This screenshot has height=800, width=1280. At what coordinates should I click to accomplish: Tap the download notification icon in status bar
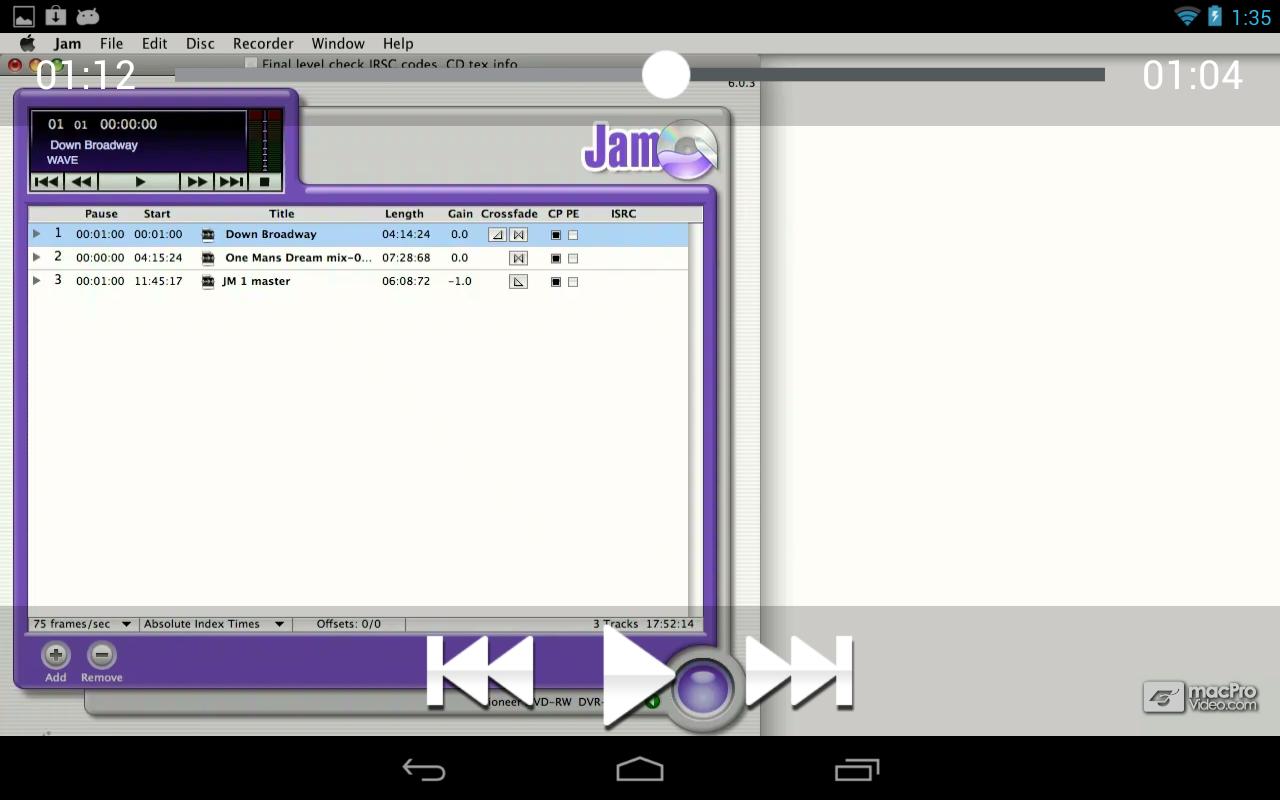tap(56, 16)
